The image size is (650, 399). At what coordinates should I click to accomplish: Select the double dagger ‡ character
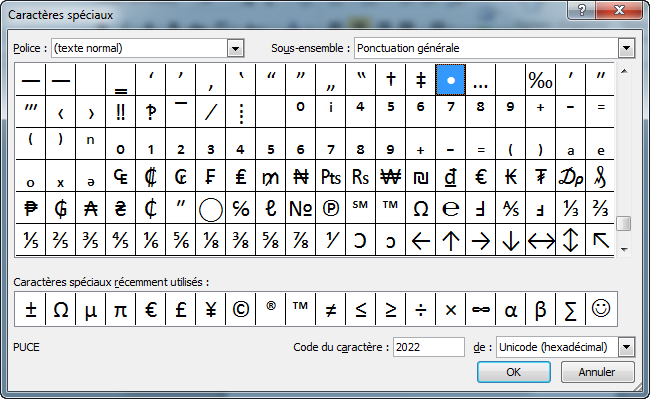420,80
